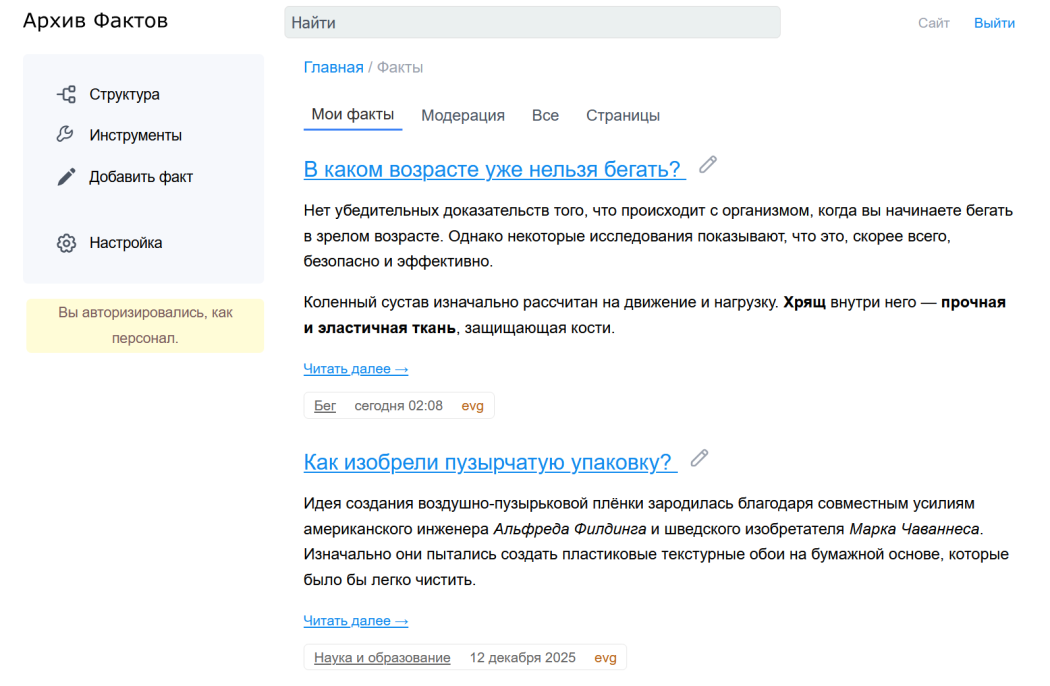Click the Найти search field
The image size is (1050, 686).
[532, 21]
